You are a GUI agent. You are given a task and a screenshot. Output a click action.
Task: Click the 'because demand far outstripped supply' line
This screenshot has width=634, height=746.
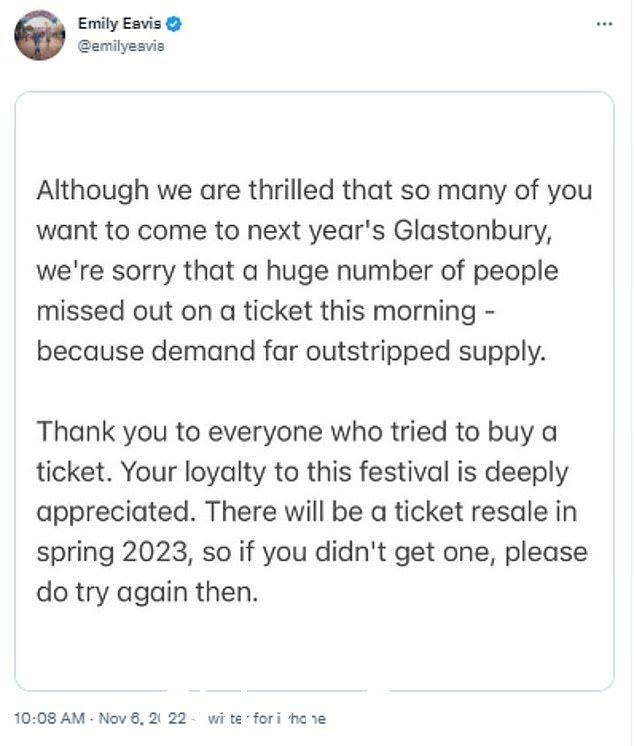click(291, 352)
